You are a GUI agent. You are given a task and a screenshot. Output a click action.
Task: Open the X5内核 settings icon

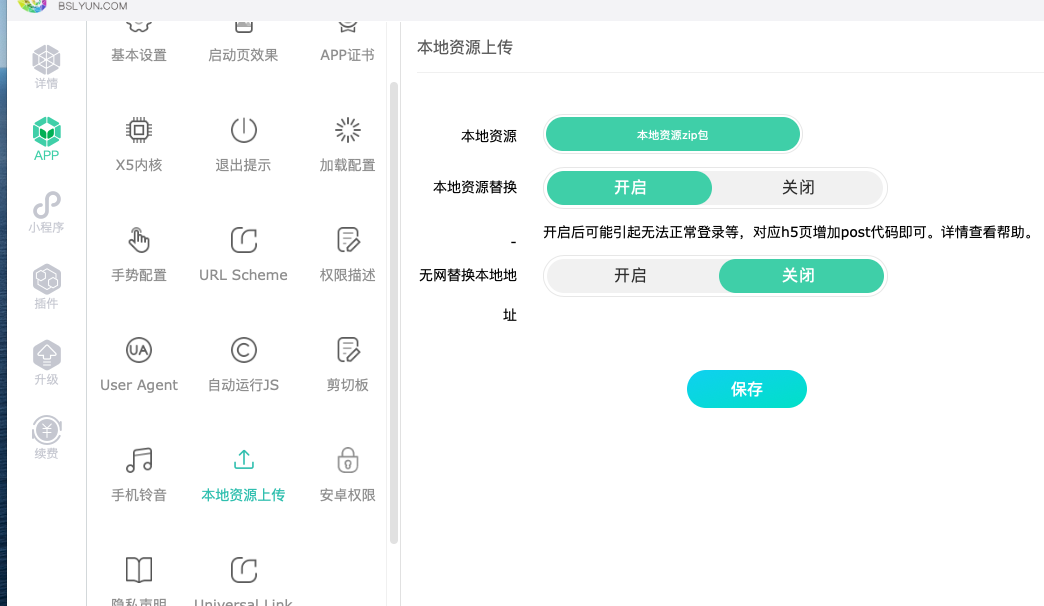pos(139,130)
